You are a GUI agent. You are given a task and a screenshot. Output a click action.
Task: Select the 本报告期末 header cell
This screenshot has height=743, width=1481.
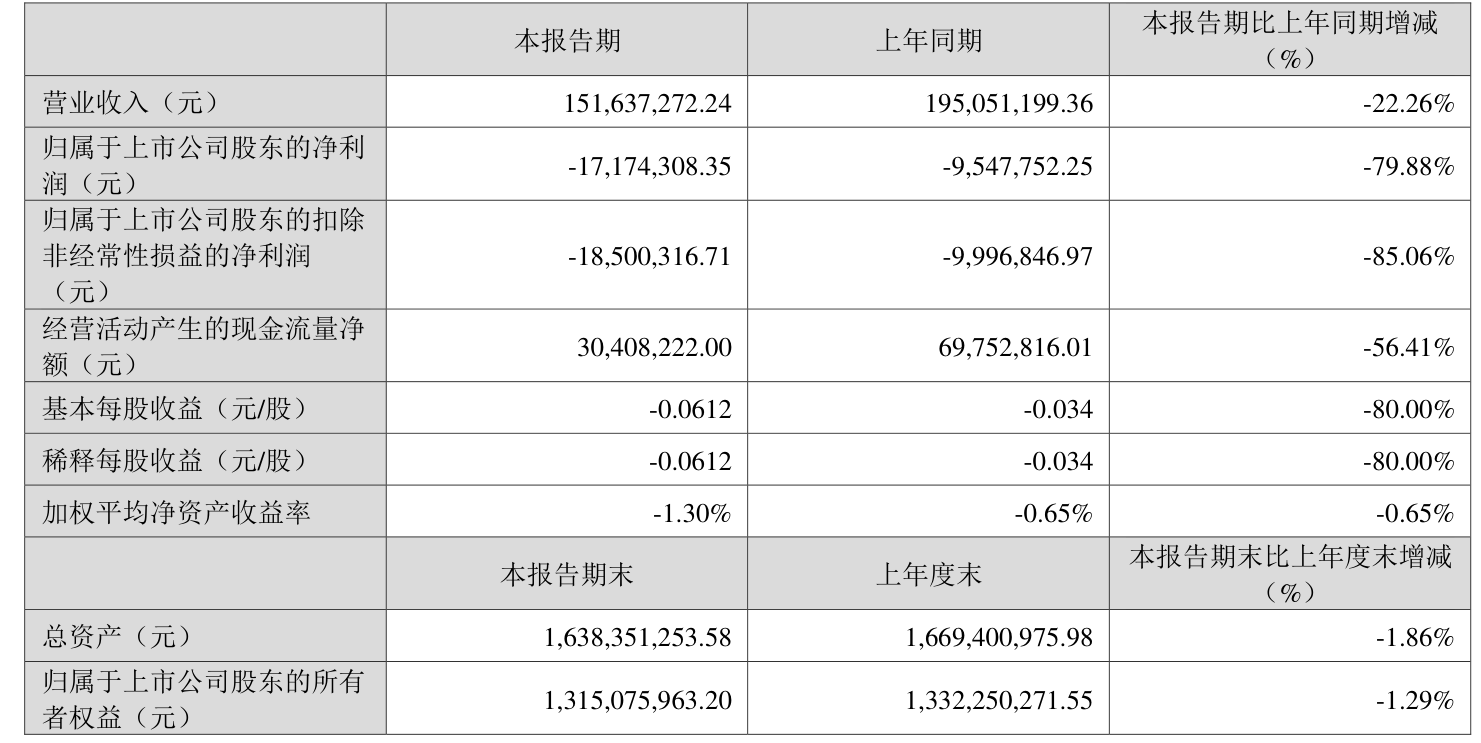pos(566,575)
